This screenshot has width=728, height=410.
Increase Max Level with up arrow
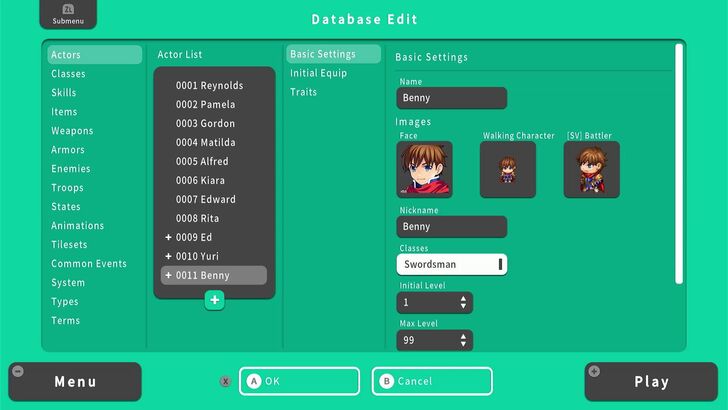click(x=463, y=336)
